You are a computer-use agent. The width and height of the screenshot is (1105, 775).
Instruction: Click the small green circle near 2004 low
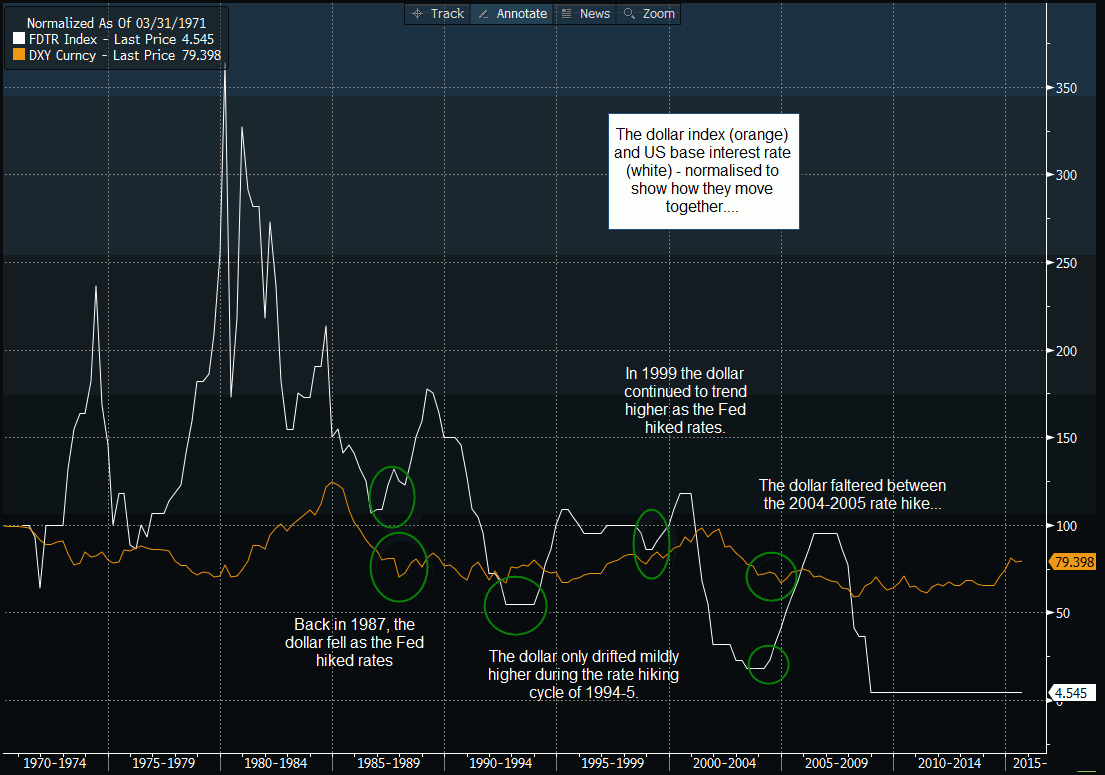(x=768, y=664)
